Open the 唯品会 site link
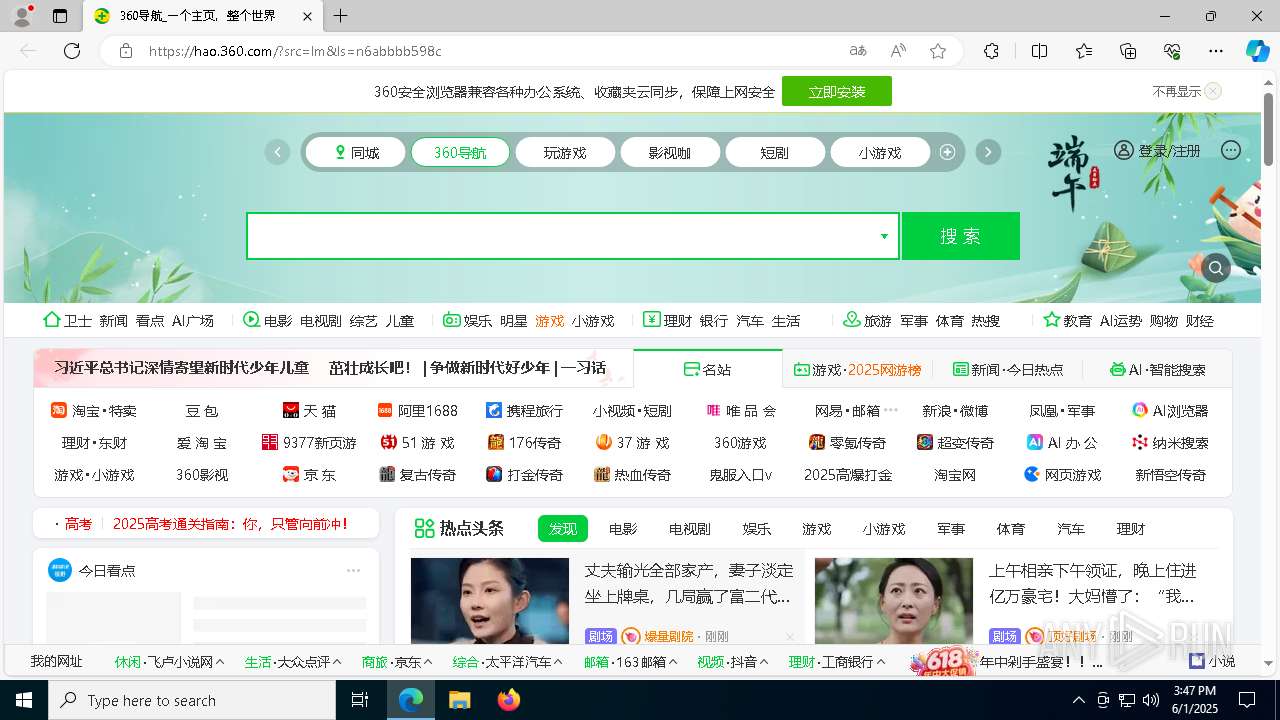Image resolution: width=1280 pixels, height=720 pixels. tap(741, 410)
